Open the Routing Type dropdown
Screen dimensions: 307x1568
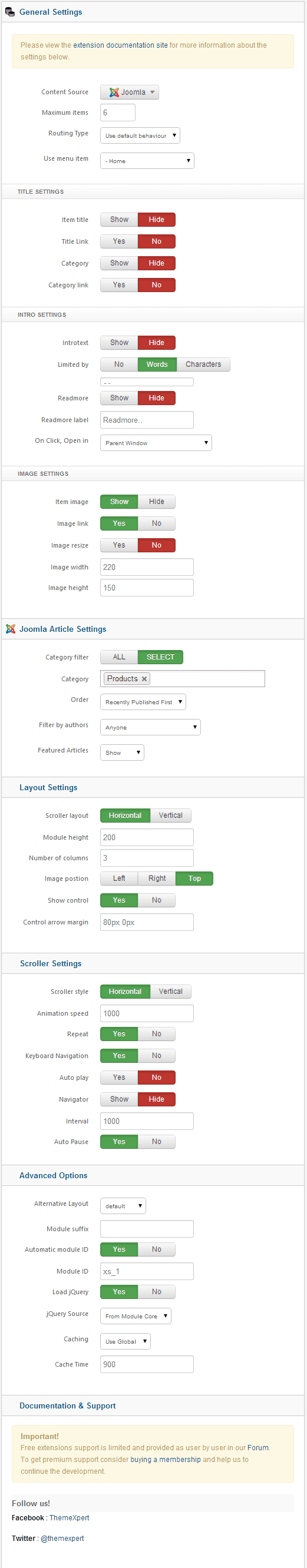[x=140, y=136]
